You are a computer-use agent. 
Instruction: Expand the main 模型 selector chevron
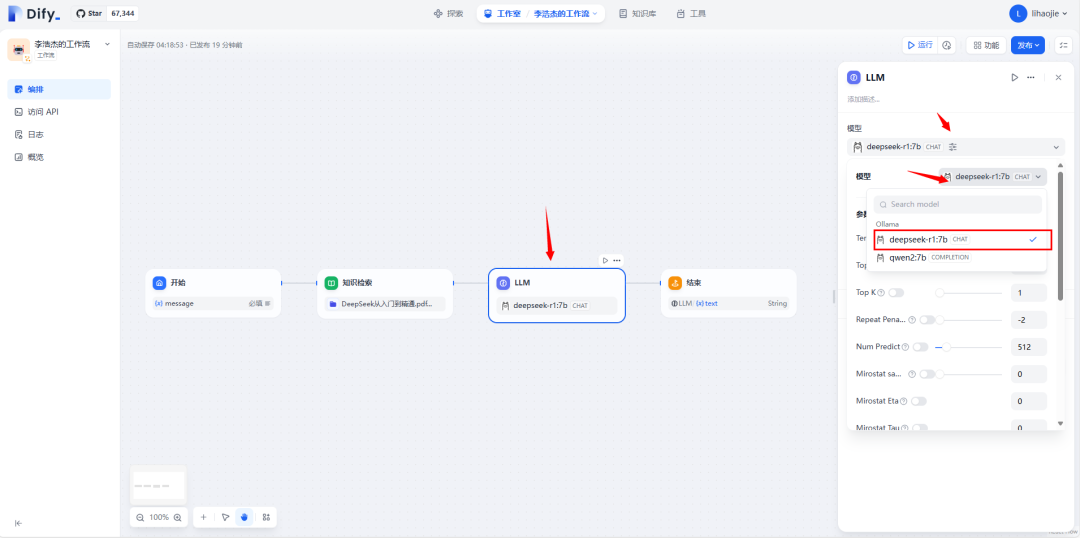pyautogui.click(x=1056, y=147)
